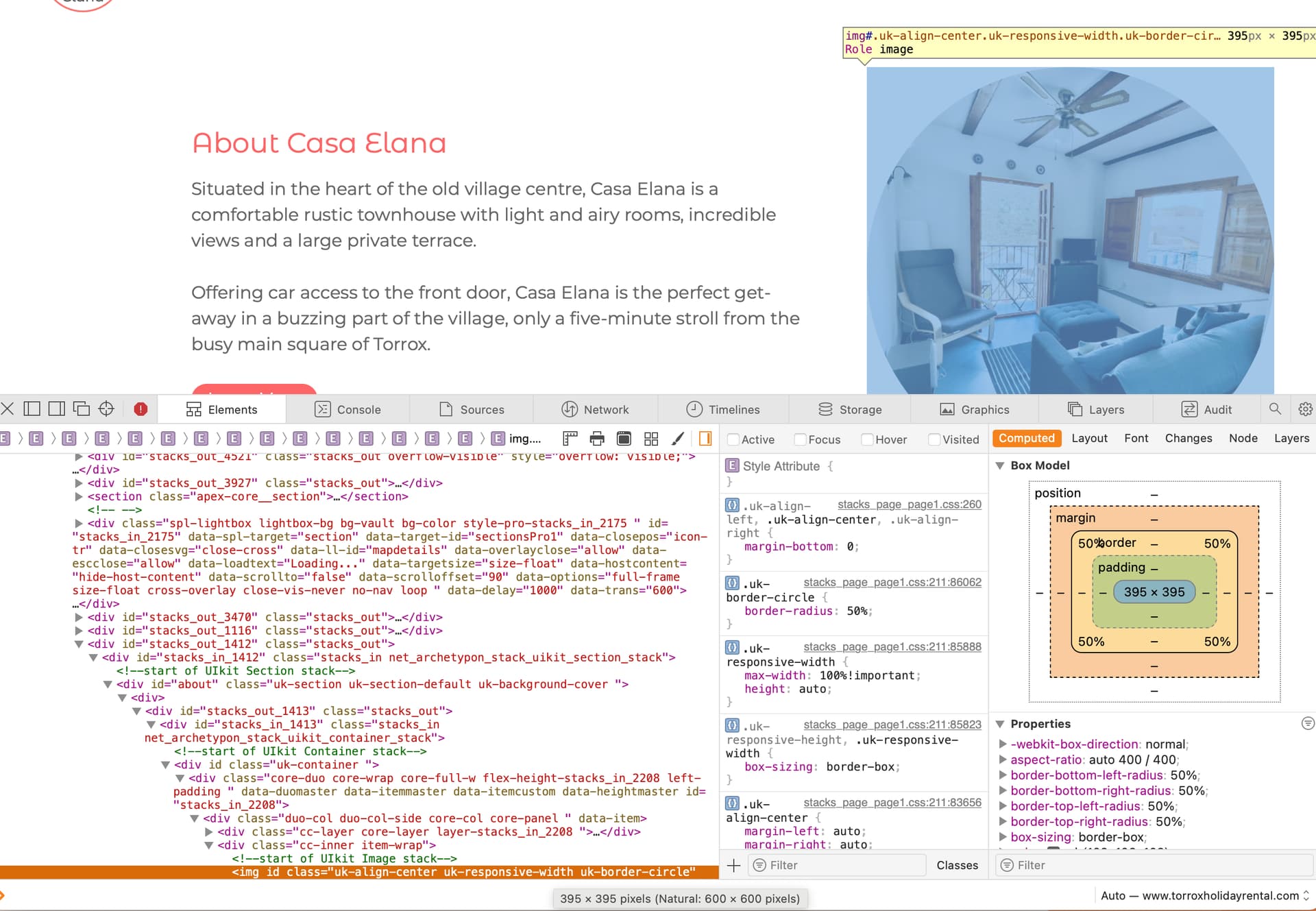Viewport: 1316px width, 911px height.
Task: Click styles Filter input field
Action: [837, 865]
